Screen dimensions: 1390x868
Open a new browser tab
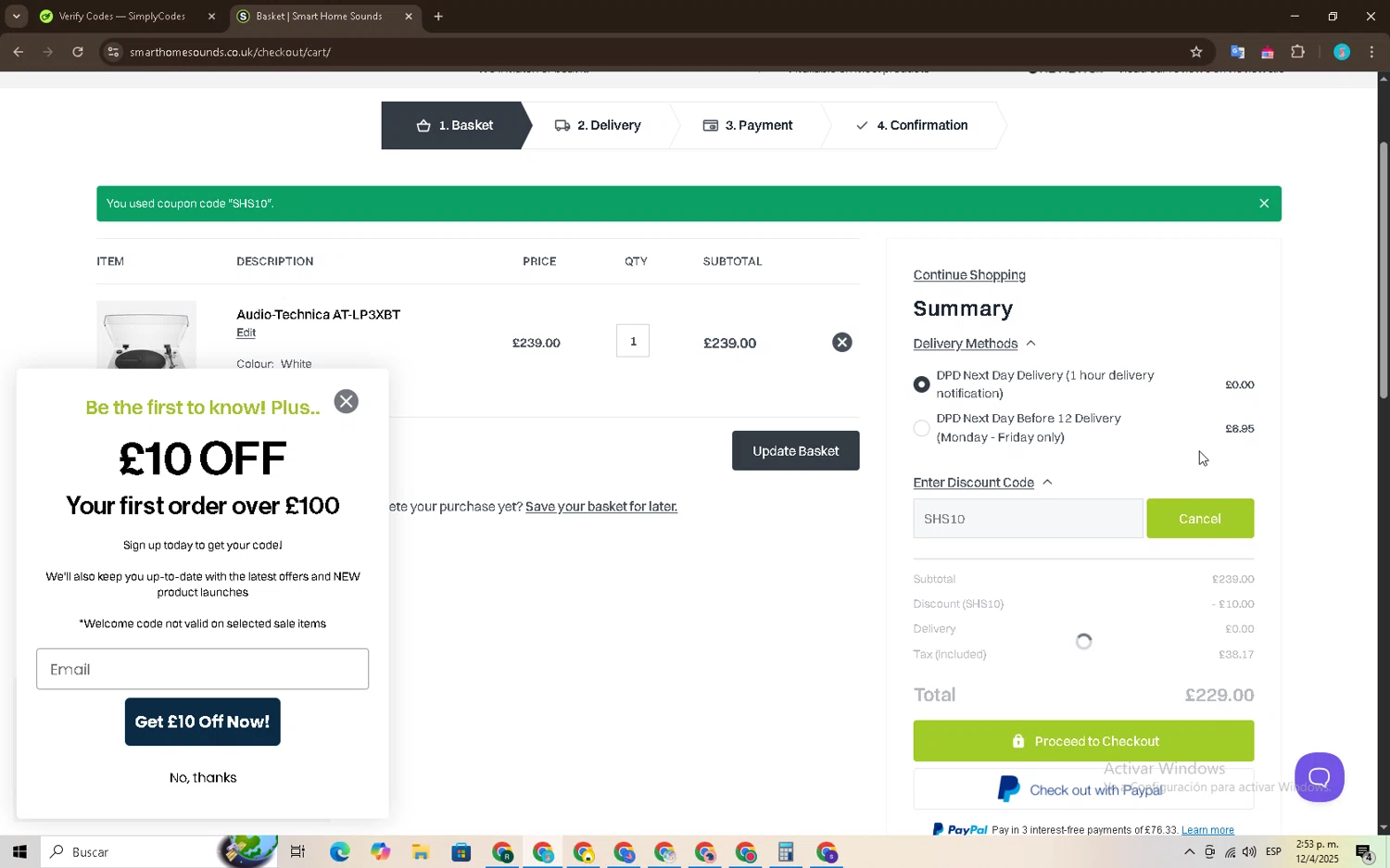(438, 16)
